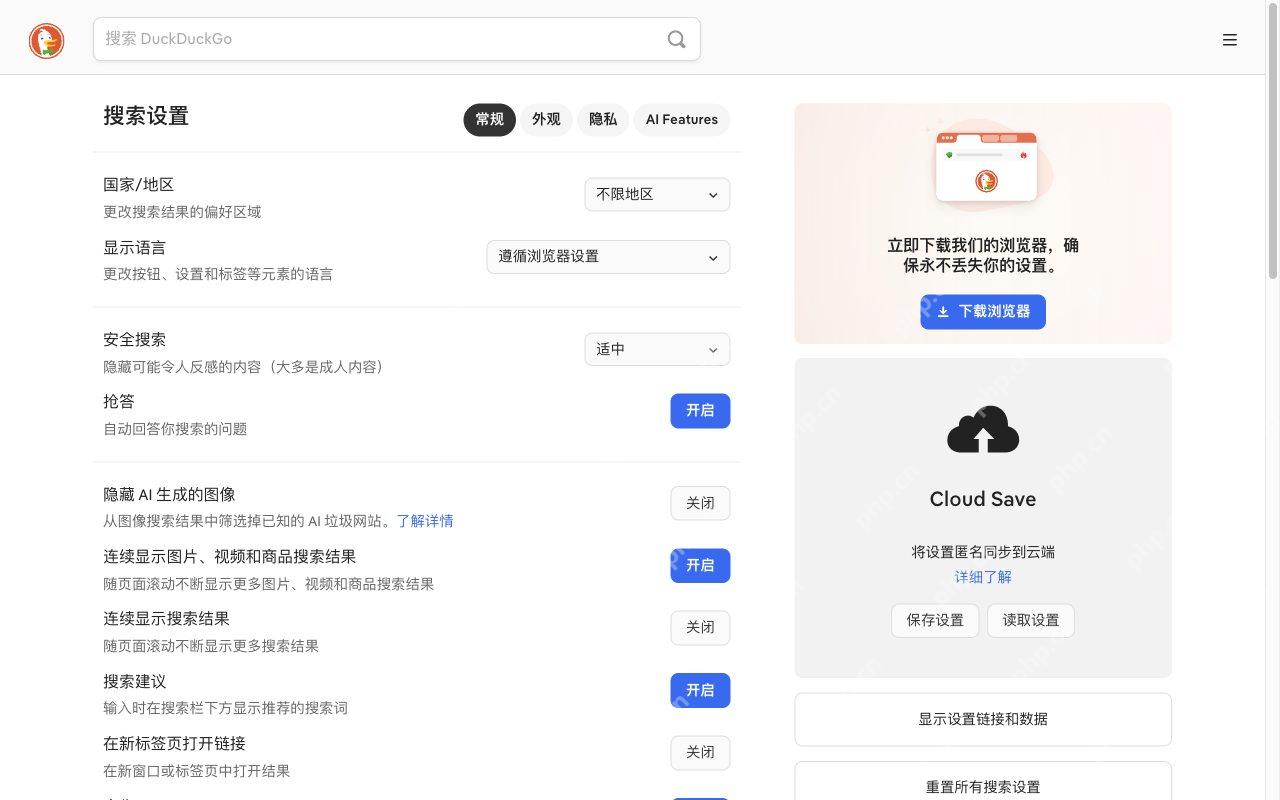The image size is (1280, 800).
Task: Click the 搜索设置 page heading
Action: pos(146,116)
